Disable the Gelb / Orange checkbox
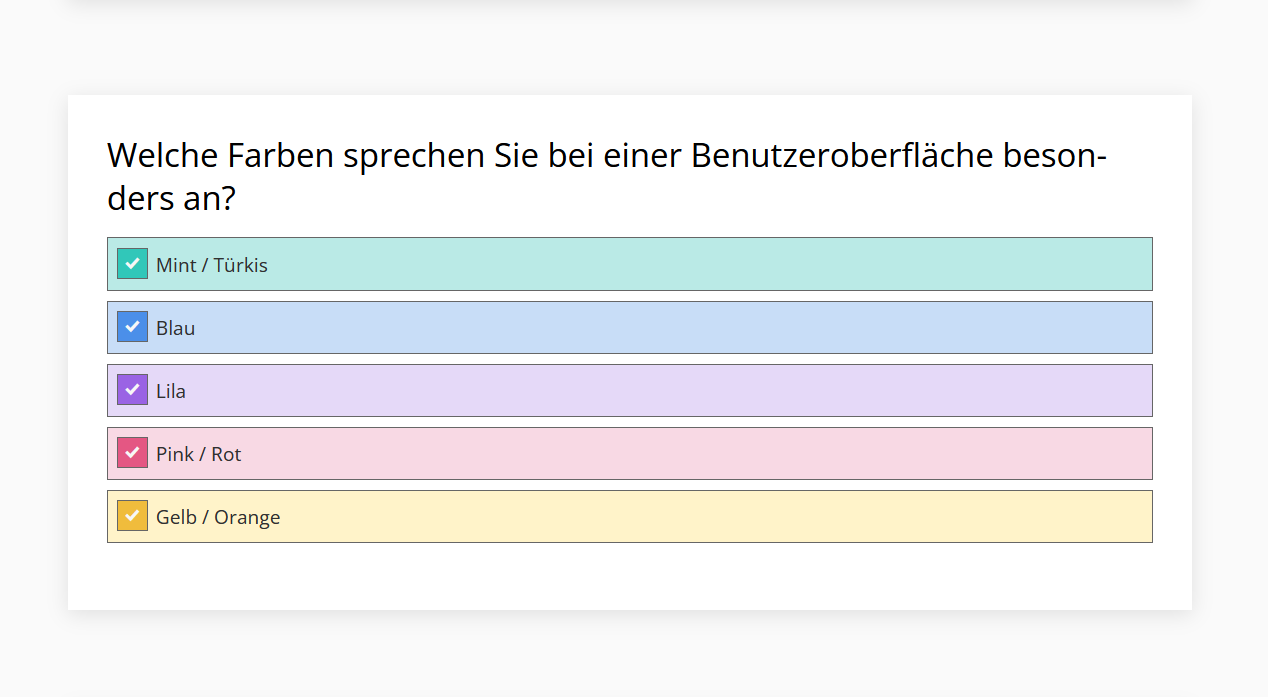The image size is (1268, 697). pyautogui.click(x=132, y=516)
